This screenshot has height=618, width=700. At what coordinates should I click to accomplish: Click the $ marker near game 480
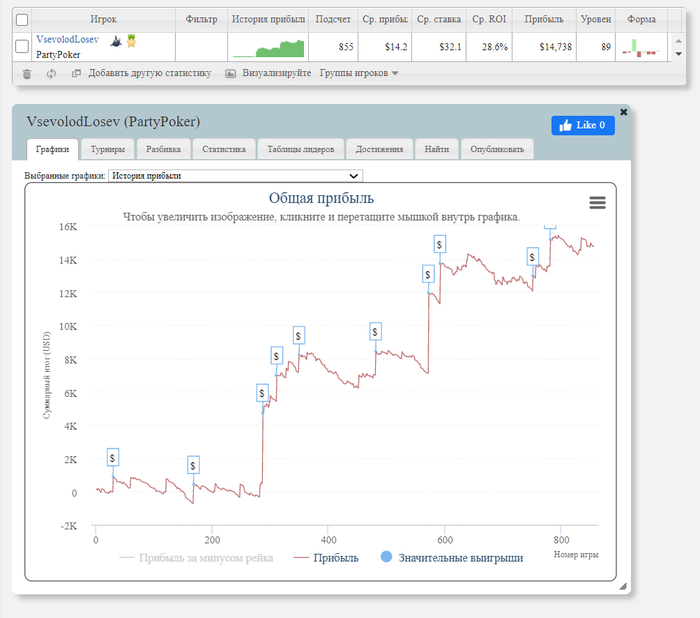375,332
